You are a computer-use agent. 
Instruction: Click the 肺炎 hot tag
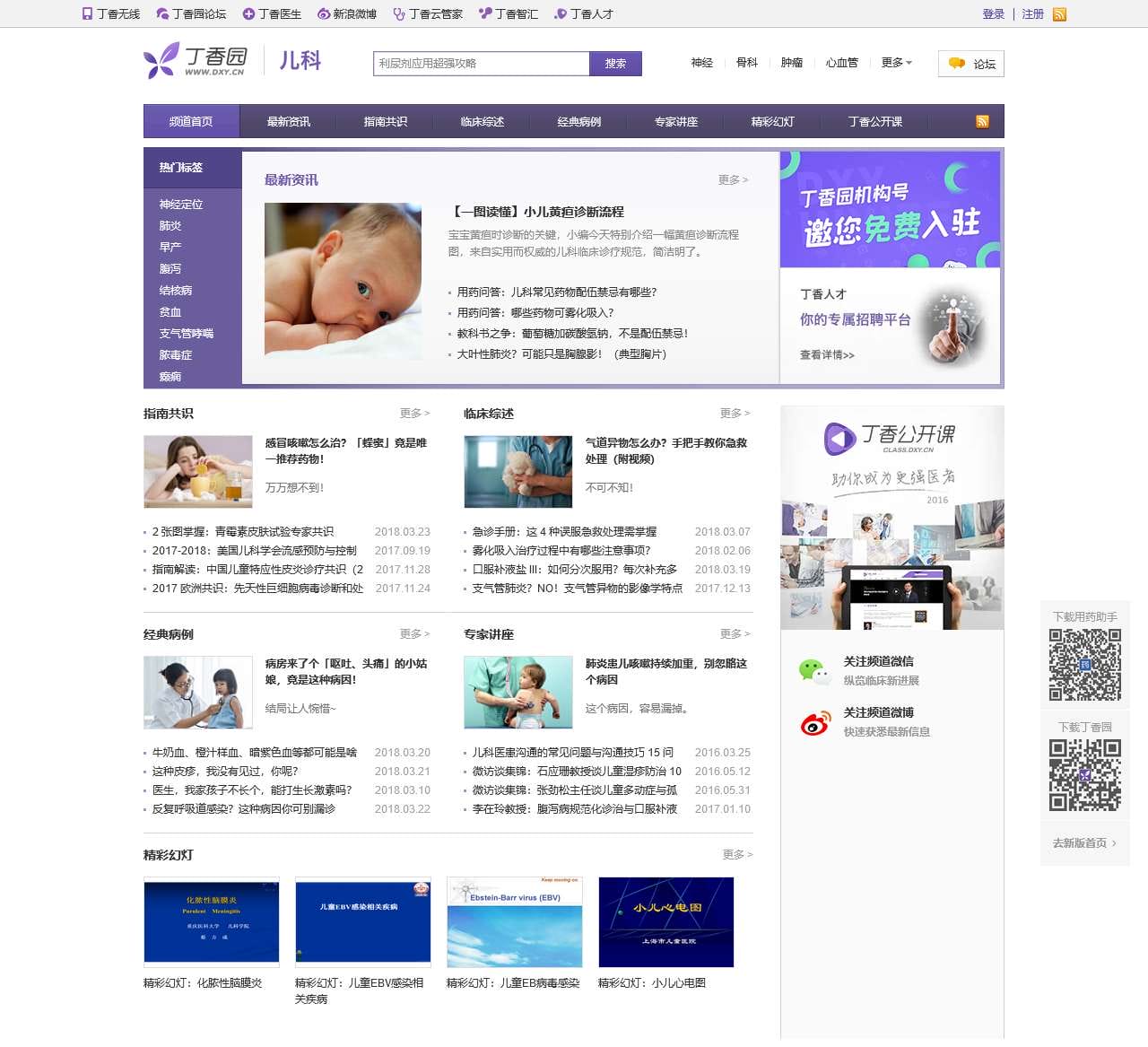point(170,226)
